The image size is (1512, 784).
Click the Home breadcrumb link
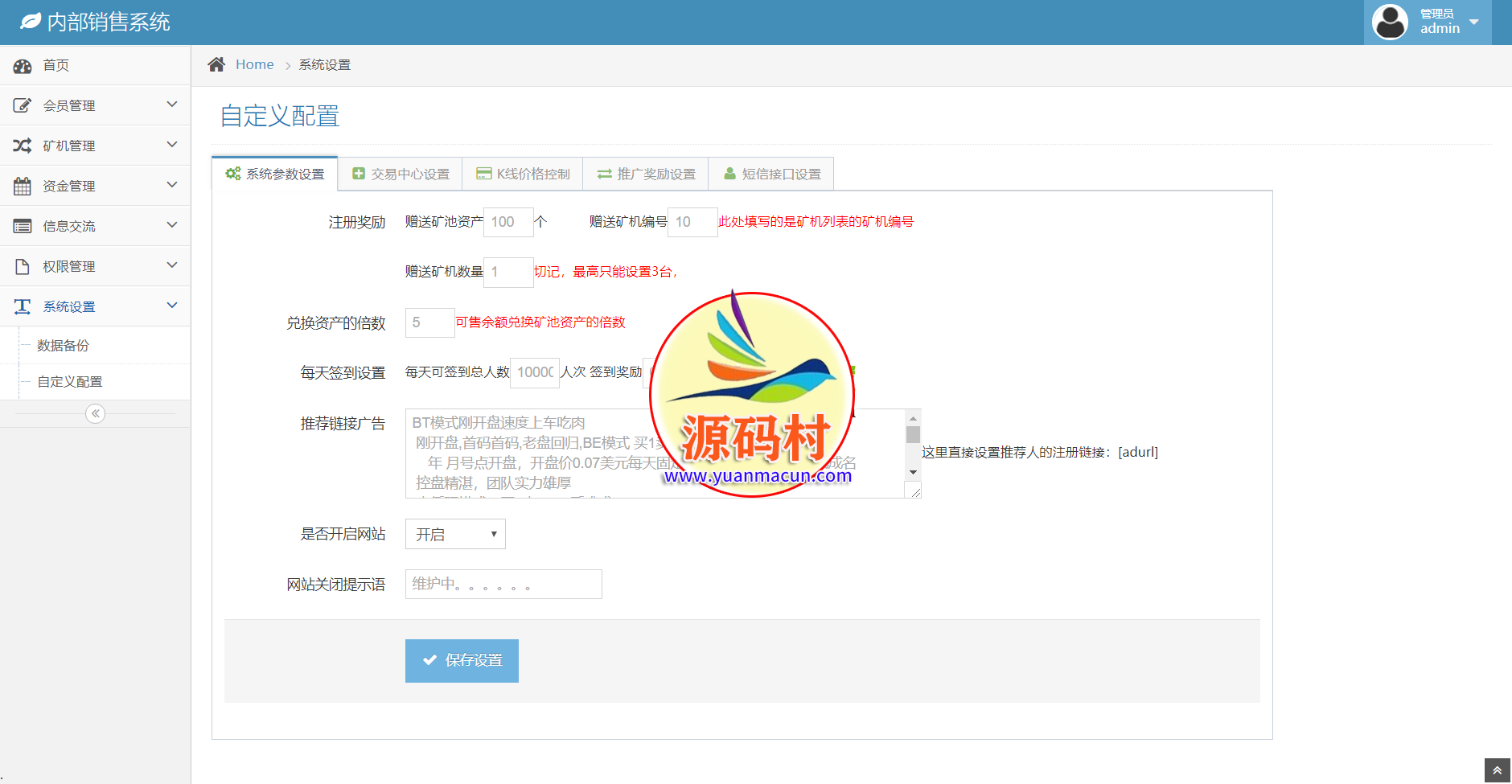254,65
